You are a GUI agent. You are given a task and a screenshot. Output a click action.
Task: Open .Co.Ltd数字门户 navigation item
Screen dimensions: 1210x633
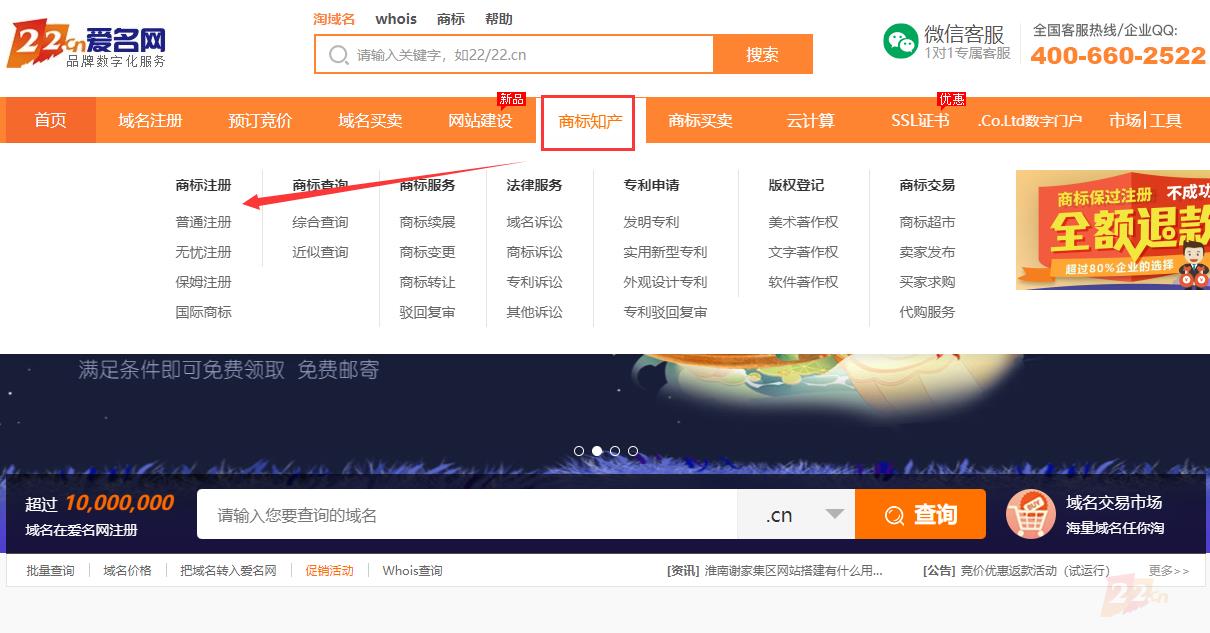pyautogui.click(x=1030, y=121)
